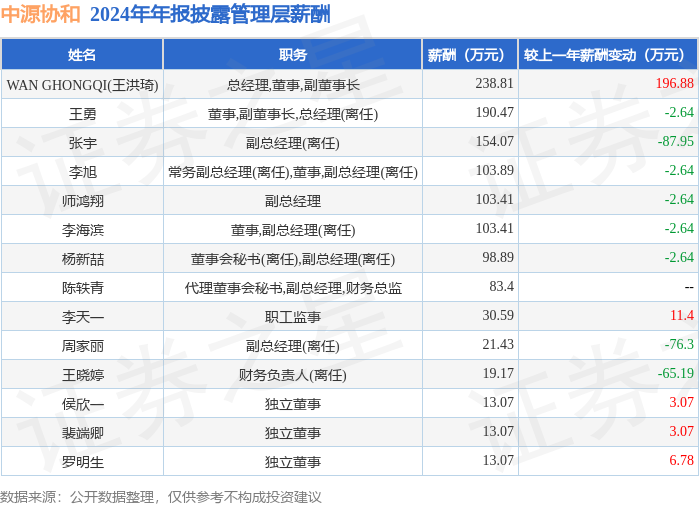
Task: Click the salary value 30.59
Action: click(498, 315)
